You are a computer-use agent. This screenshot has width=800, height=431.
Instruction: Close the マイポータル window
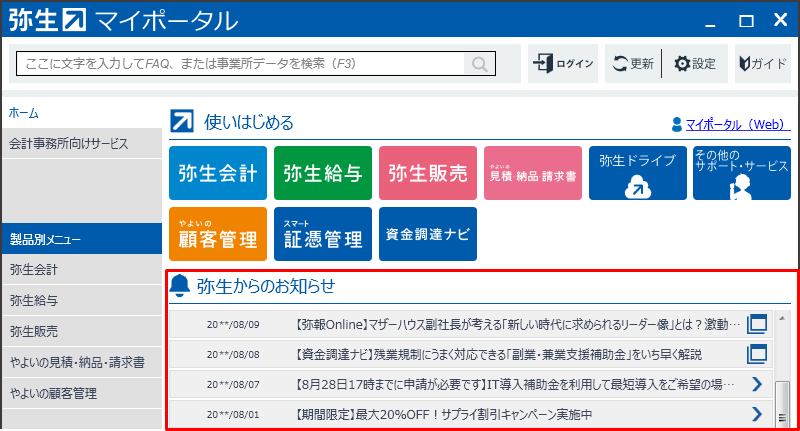(780, 20)
